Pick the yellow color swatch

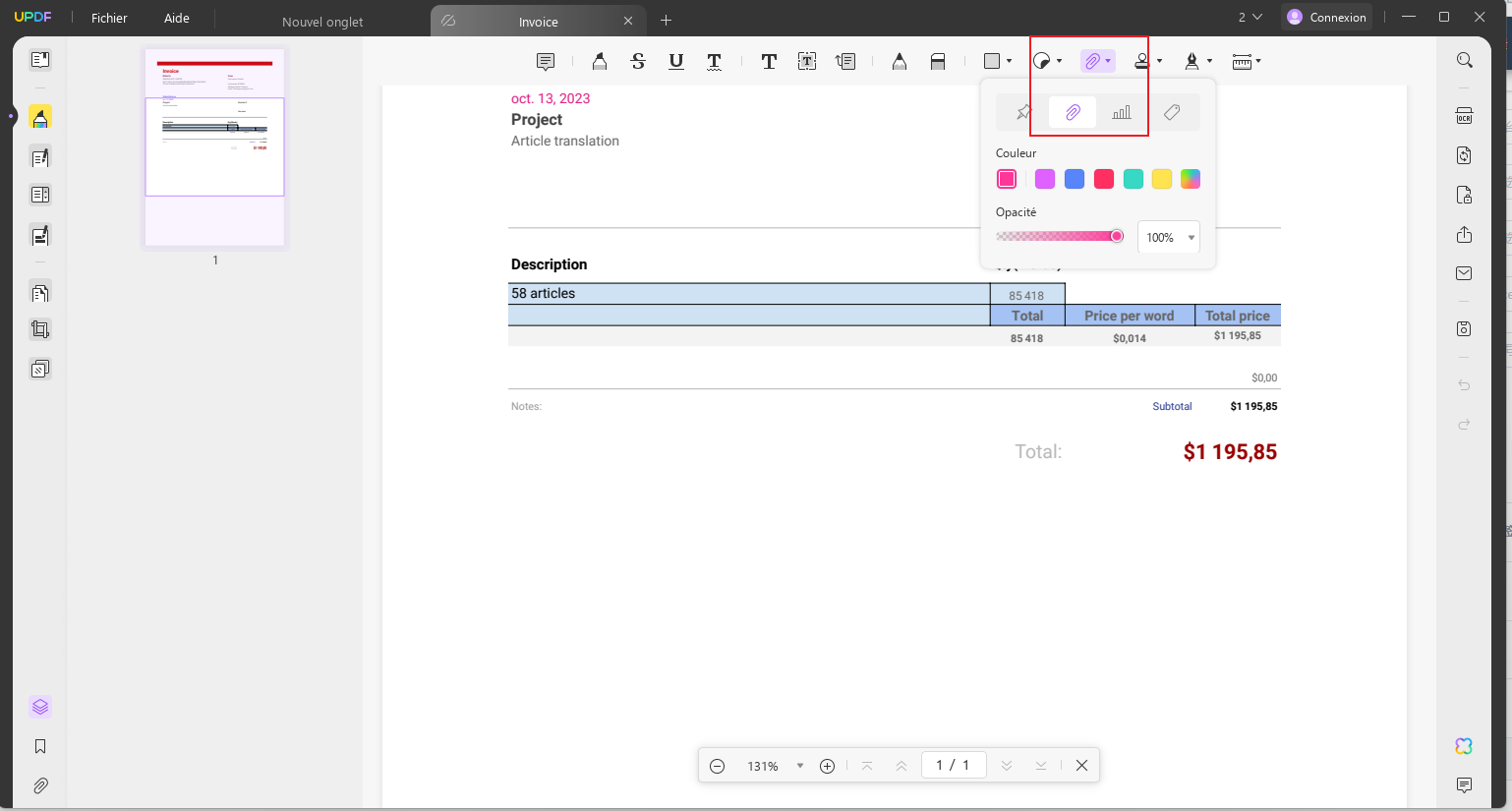point(1162,179)
